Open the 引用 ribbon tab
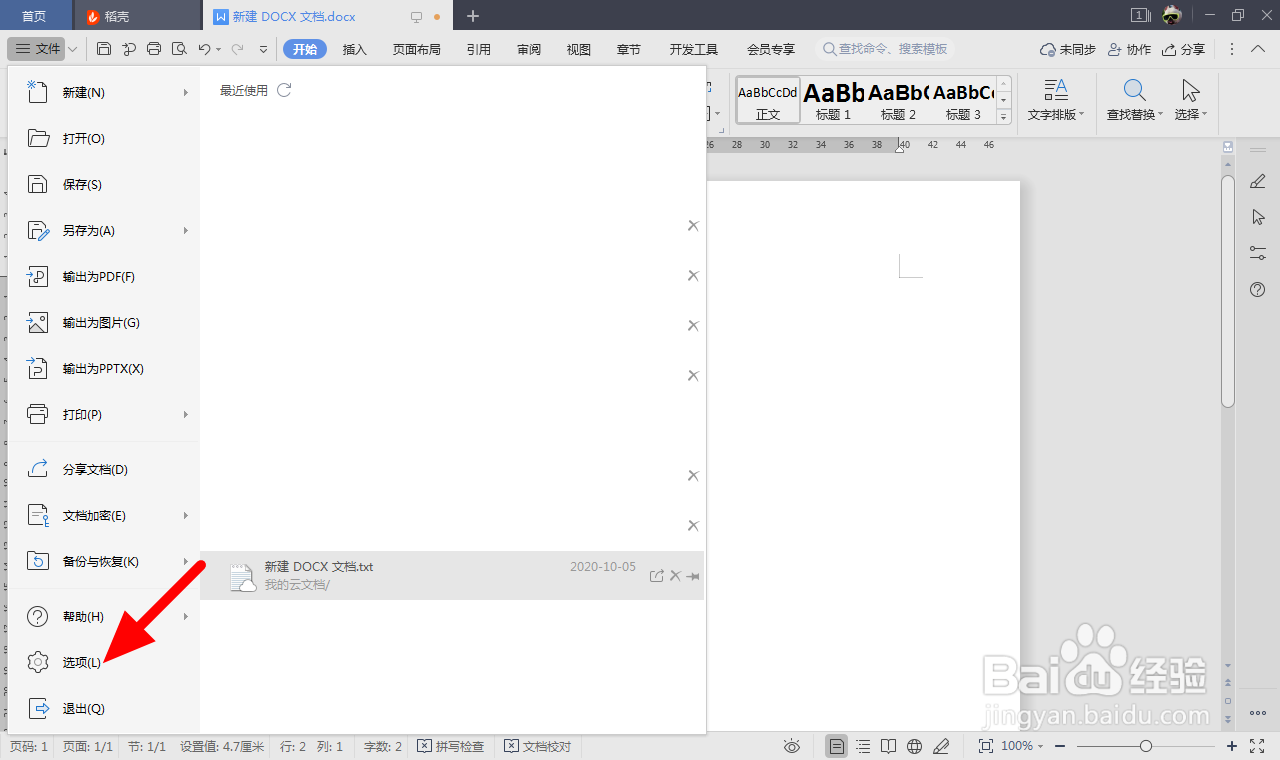The image size is (1280, 760). tap(478, 49)
